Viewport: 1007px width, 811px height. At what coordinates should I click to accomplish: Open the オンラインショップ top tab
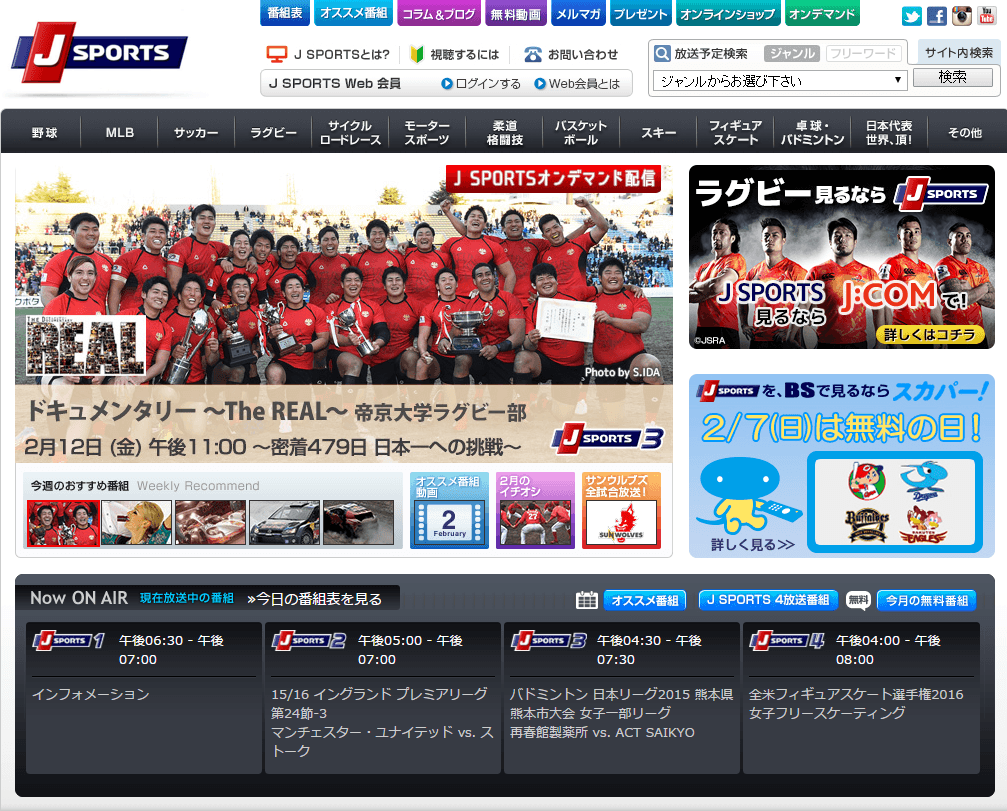[728, 13]
